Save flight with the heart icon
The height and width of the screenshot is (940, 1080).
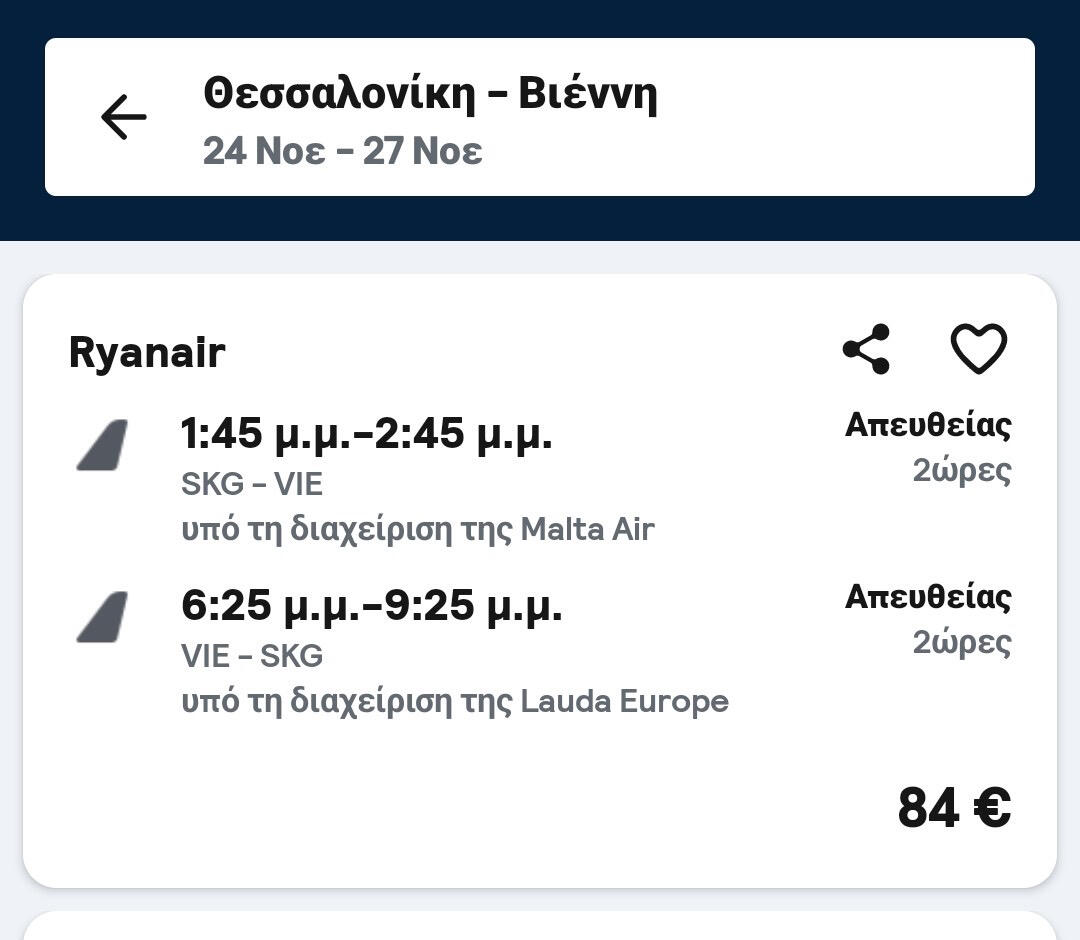coord(978,349)
